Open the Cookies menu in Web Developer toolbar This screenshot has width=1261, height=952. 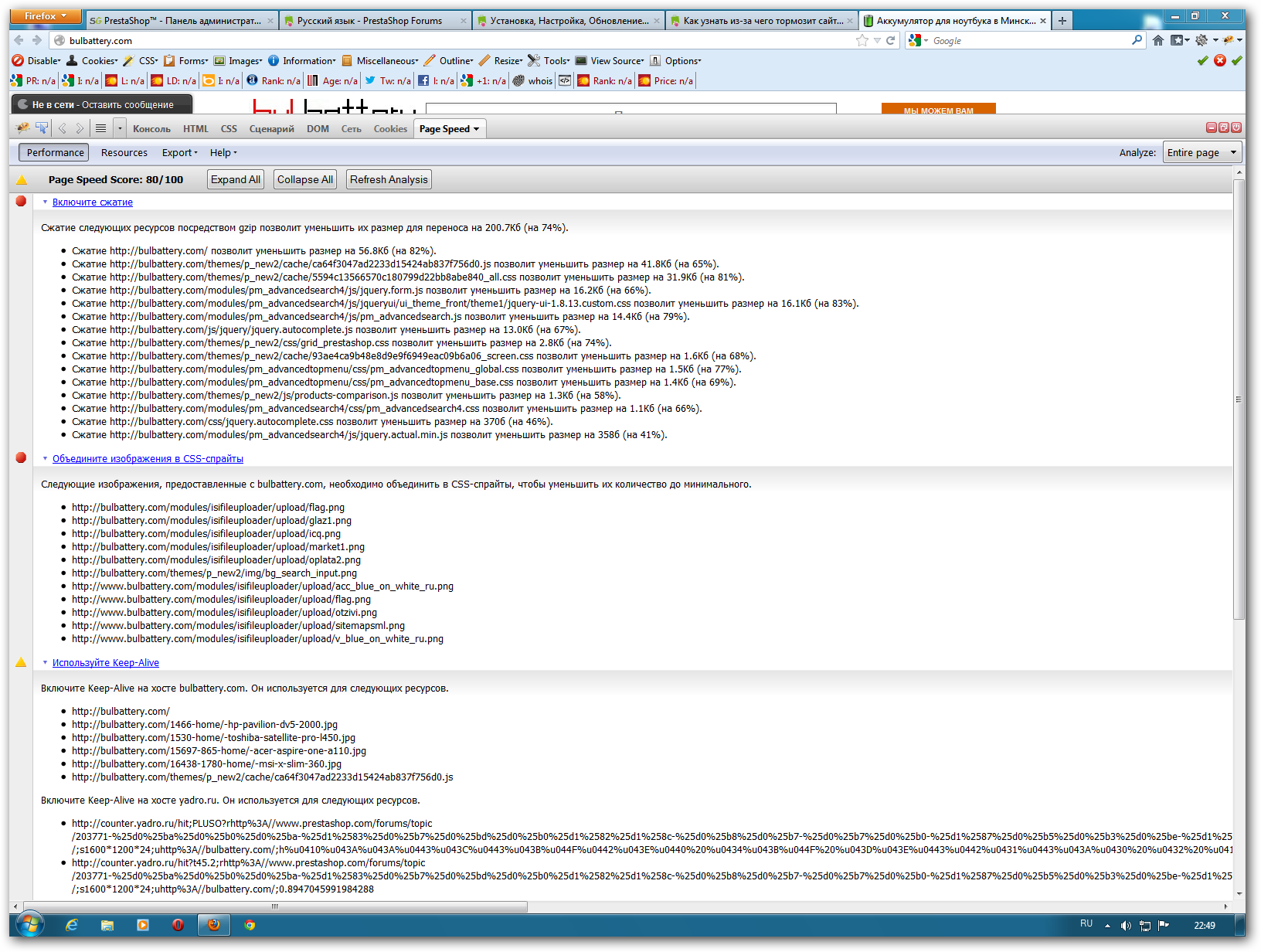point(92,60)
